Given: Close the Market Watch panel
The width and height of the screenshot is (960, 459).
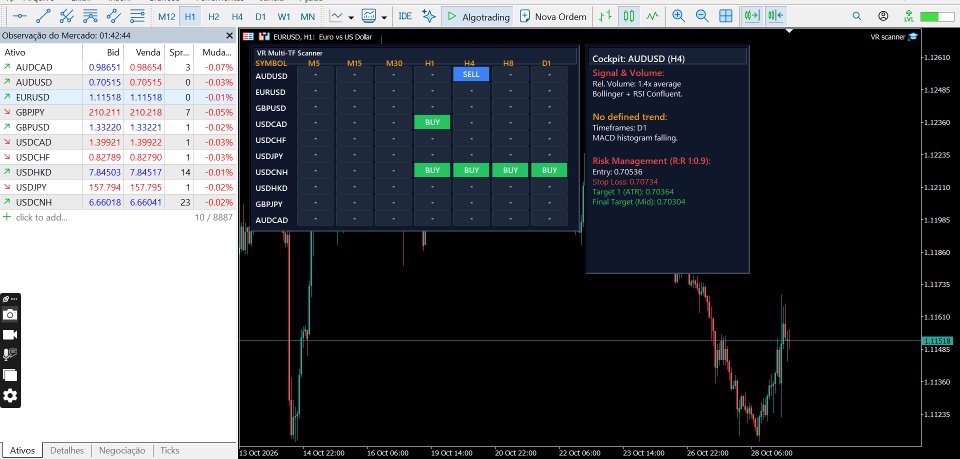Looking at the screenshot, I should 230,36.
